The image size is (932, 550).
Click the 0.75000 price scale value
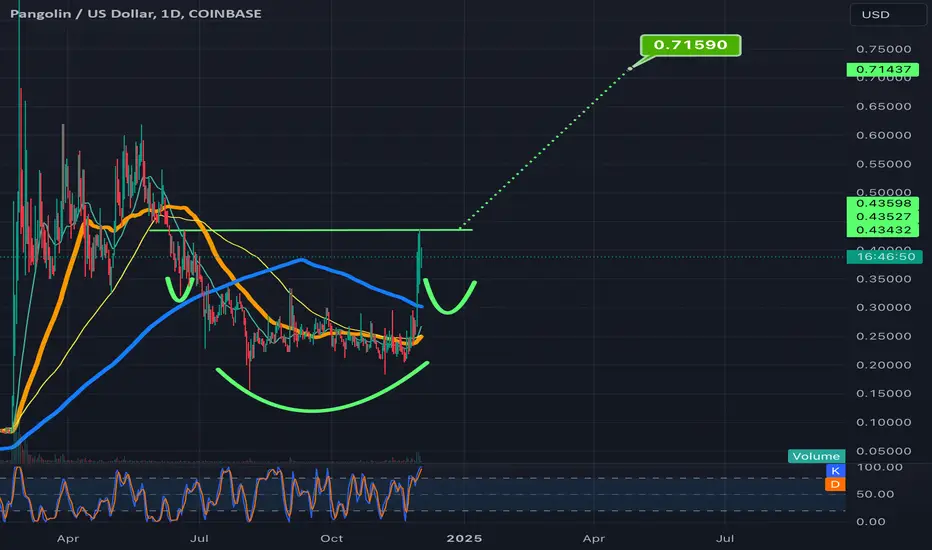(x=883, y=49)
